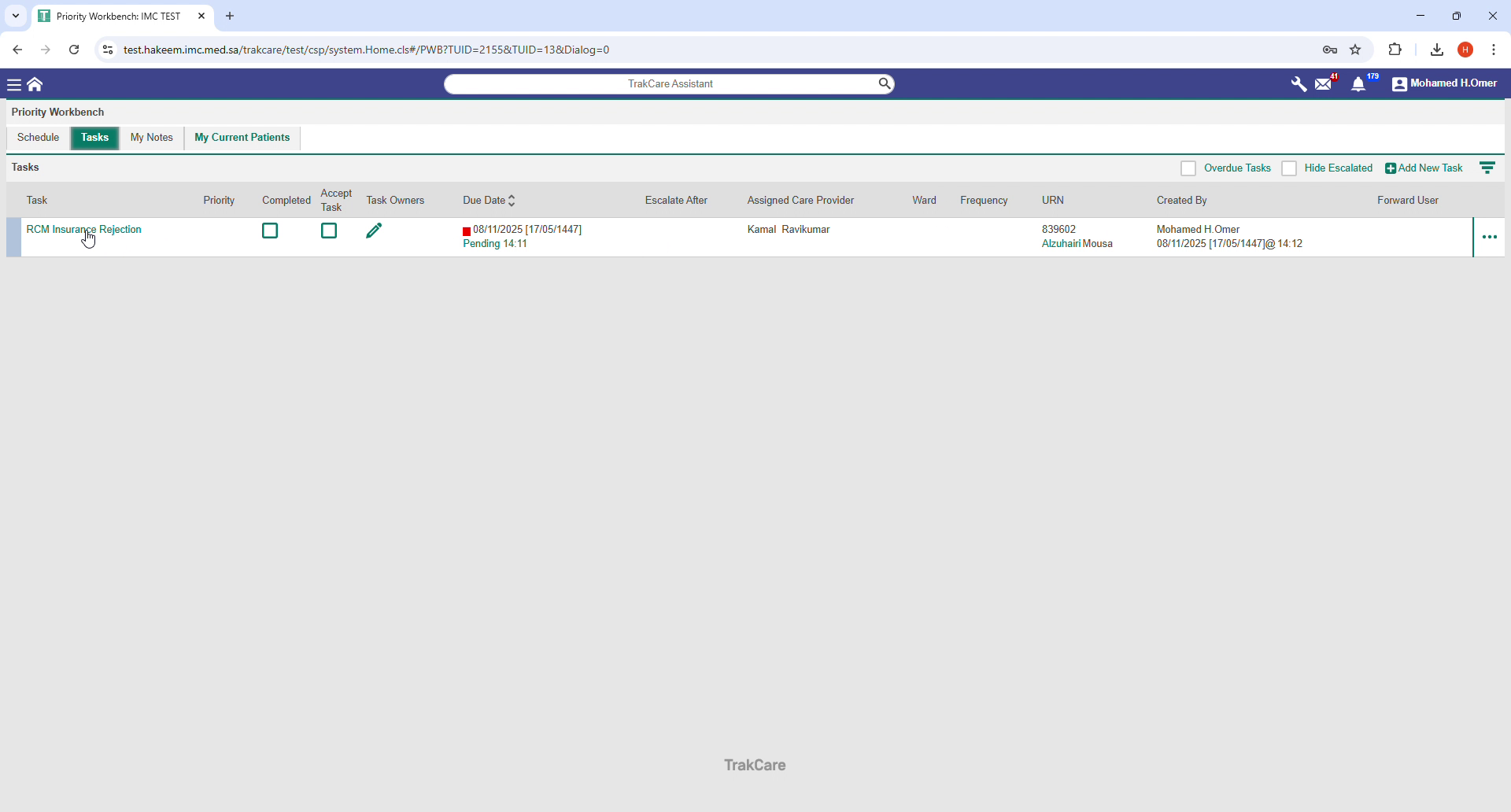Screen dimensions: 1511x812
Task: Click inside the TrakCare Assistant search field
Action: point(669,83)
